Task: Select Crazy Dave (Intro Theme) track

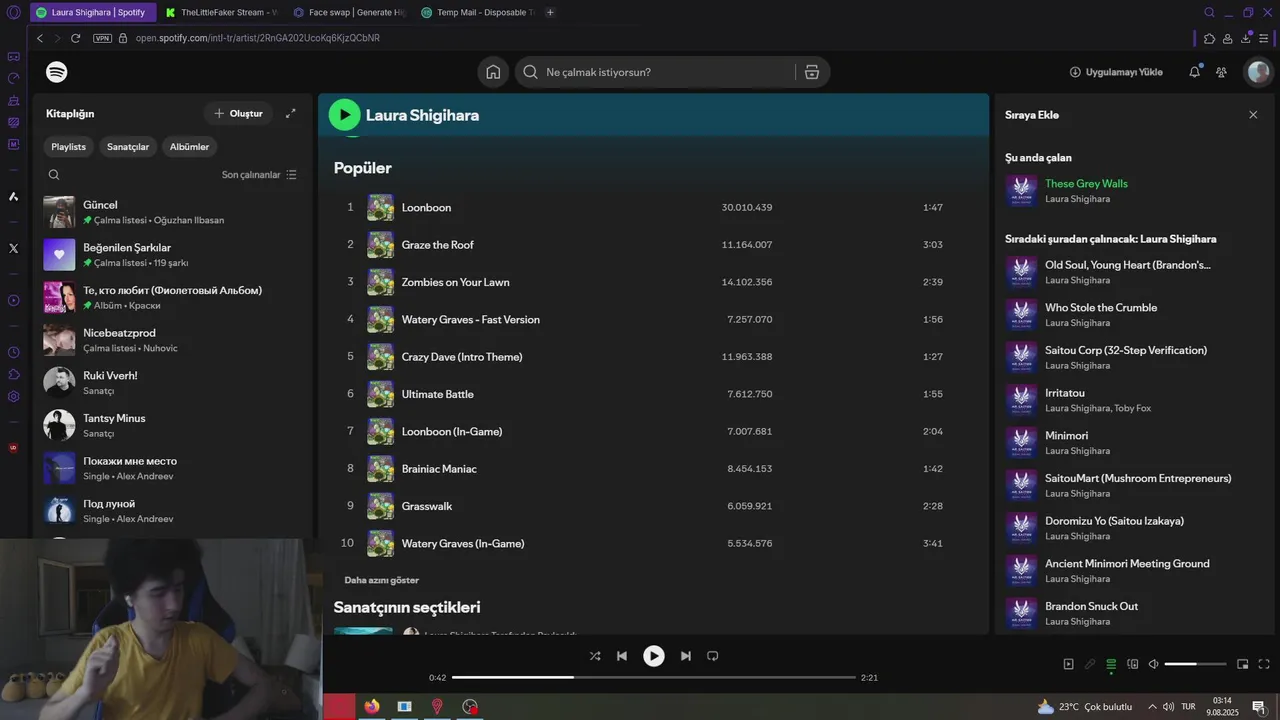Action: (x=653, y=357)
